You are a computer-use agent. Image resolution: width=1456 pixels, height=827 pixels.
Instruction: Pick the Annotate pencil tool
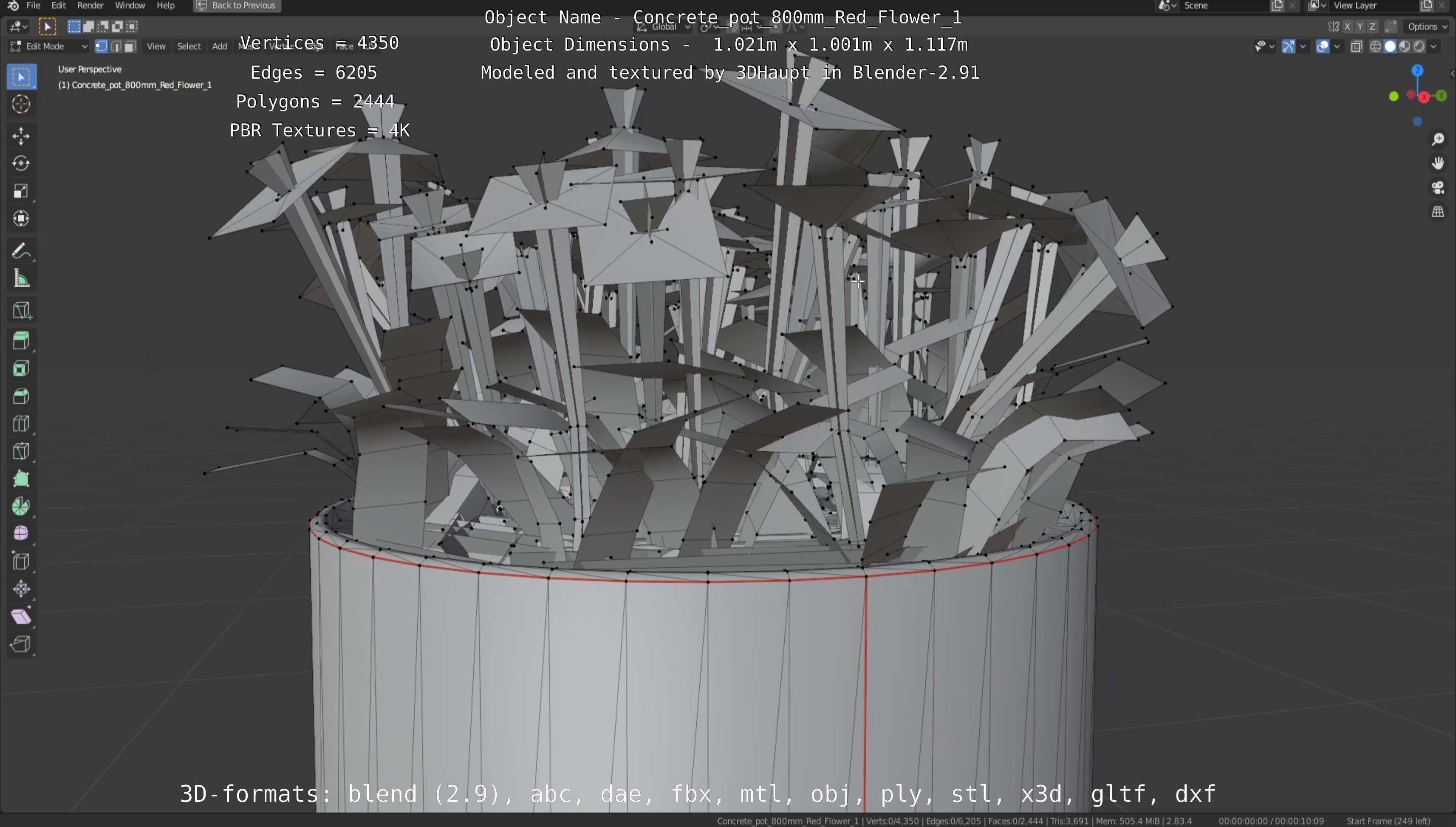22,250
